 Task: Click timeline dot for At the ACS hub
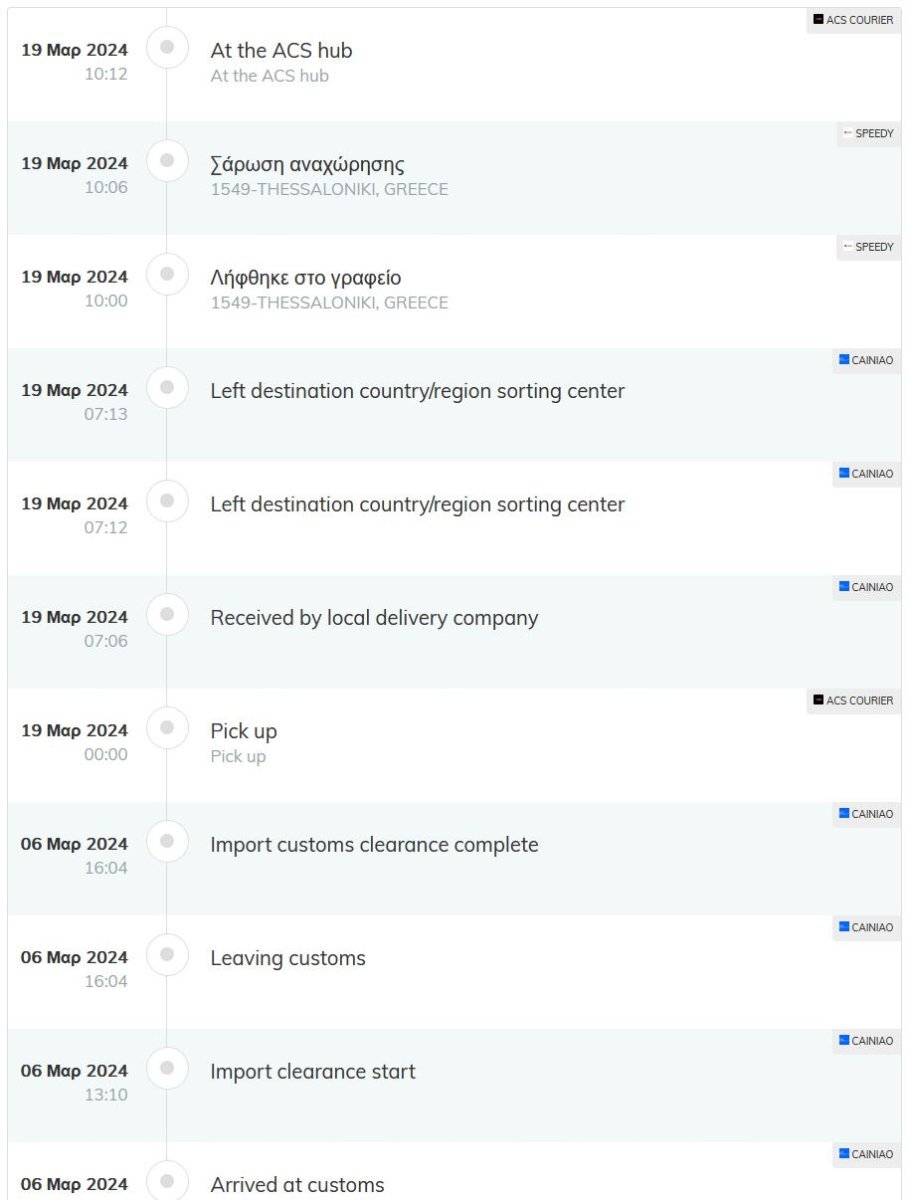pyautogui.click(x=167, y=46)
